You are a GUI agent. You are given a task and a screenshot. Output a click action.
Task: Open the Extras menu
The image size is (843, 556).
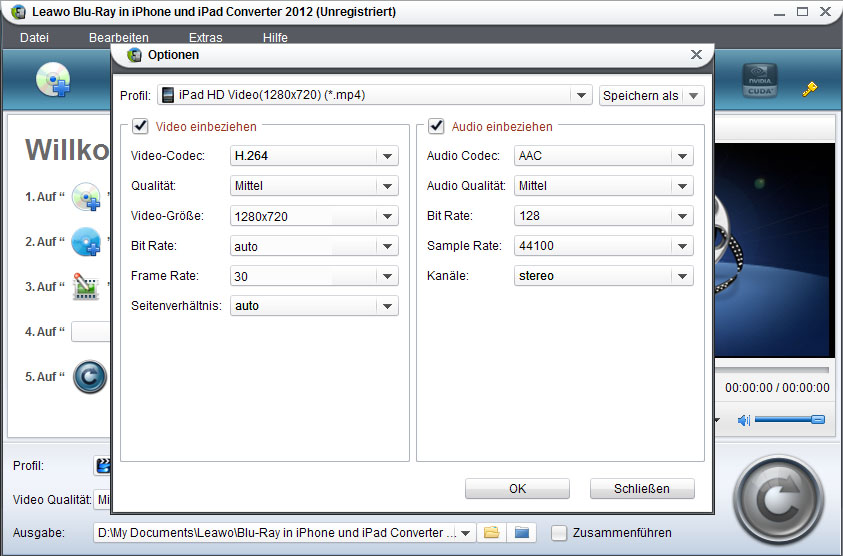click(205, 38)
